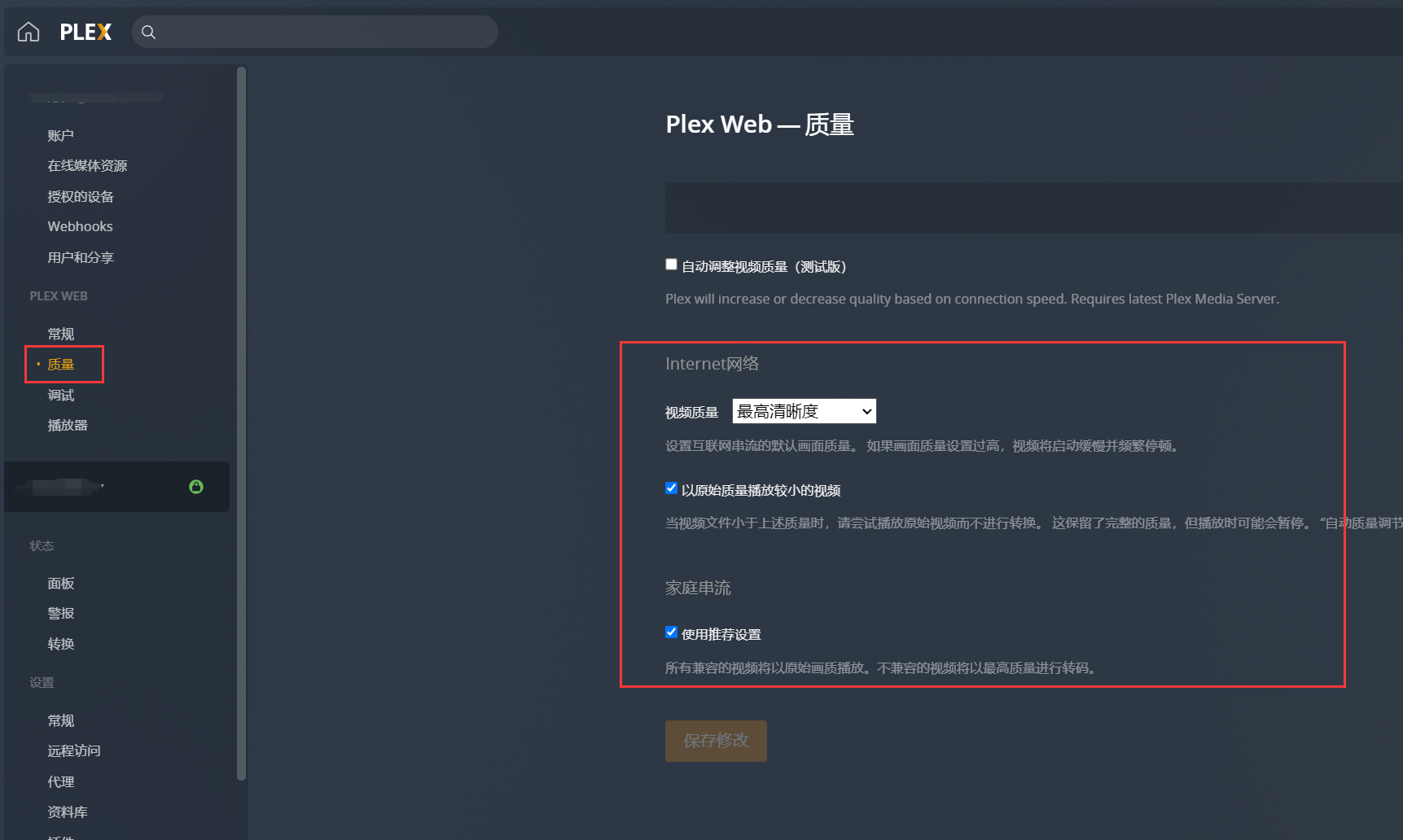
Task: Click the 保存修改 button
Action: click(715, 741)
